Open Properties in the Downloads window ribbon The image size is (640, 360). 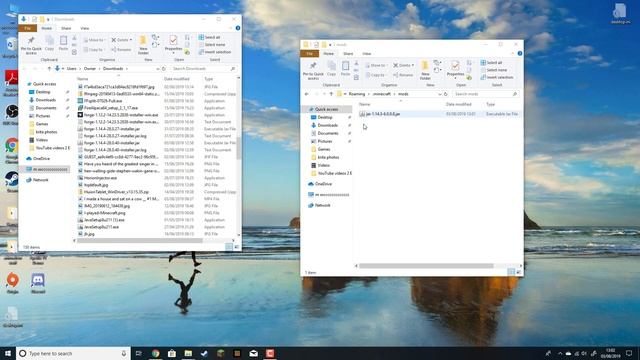173,44
